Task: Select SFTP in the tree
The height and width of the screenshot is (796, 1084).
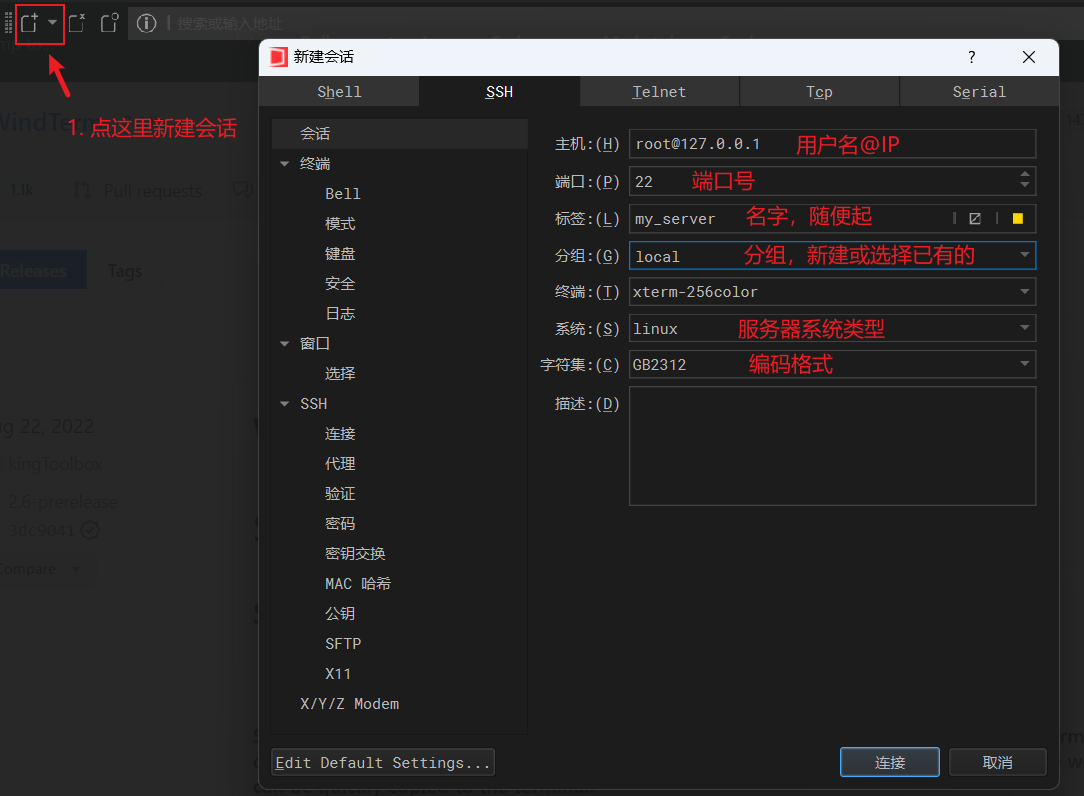Action: click(343, 644)
